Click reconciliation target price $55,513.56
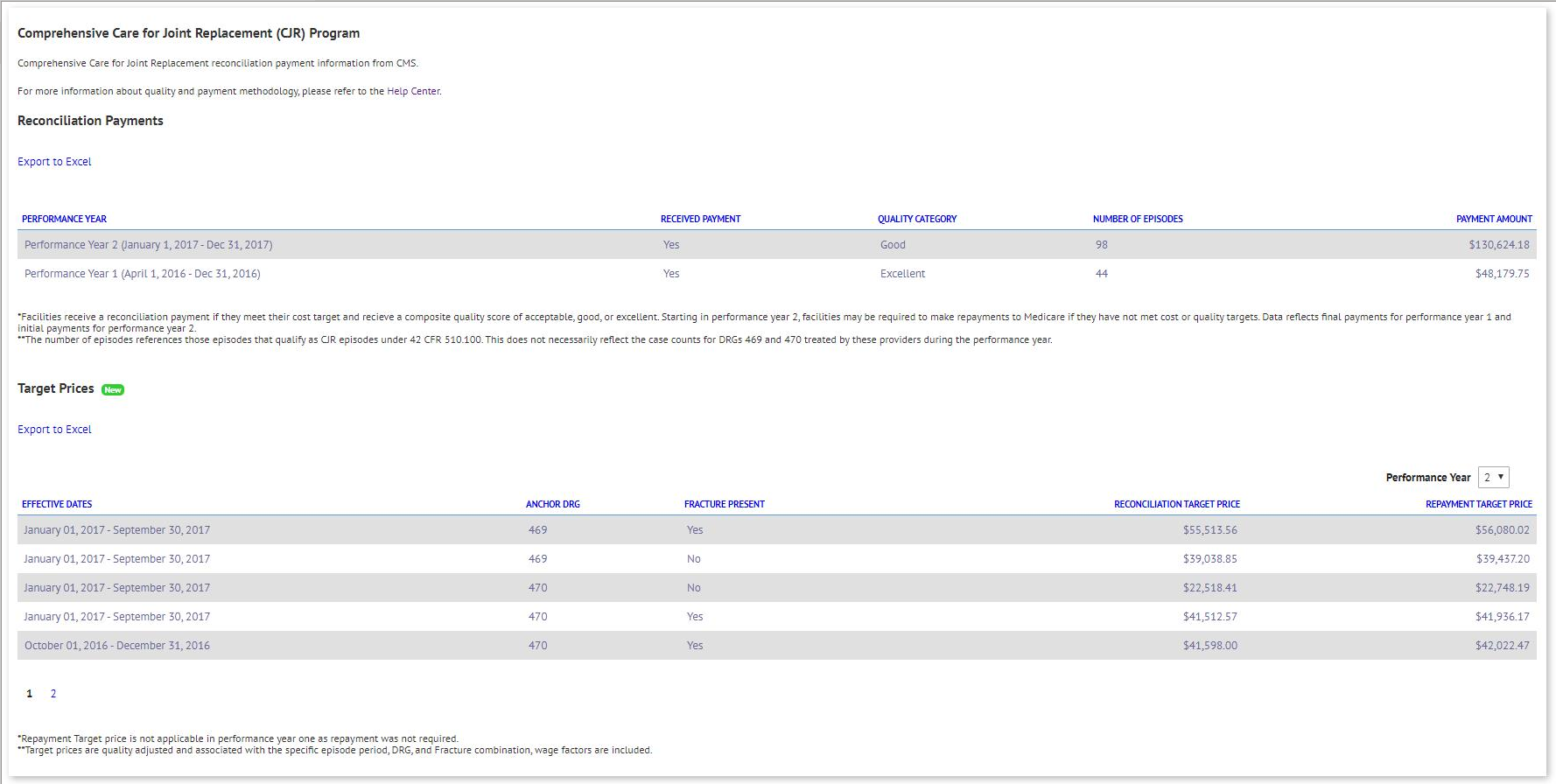The image size is (1556, 784). (1210, 530)
